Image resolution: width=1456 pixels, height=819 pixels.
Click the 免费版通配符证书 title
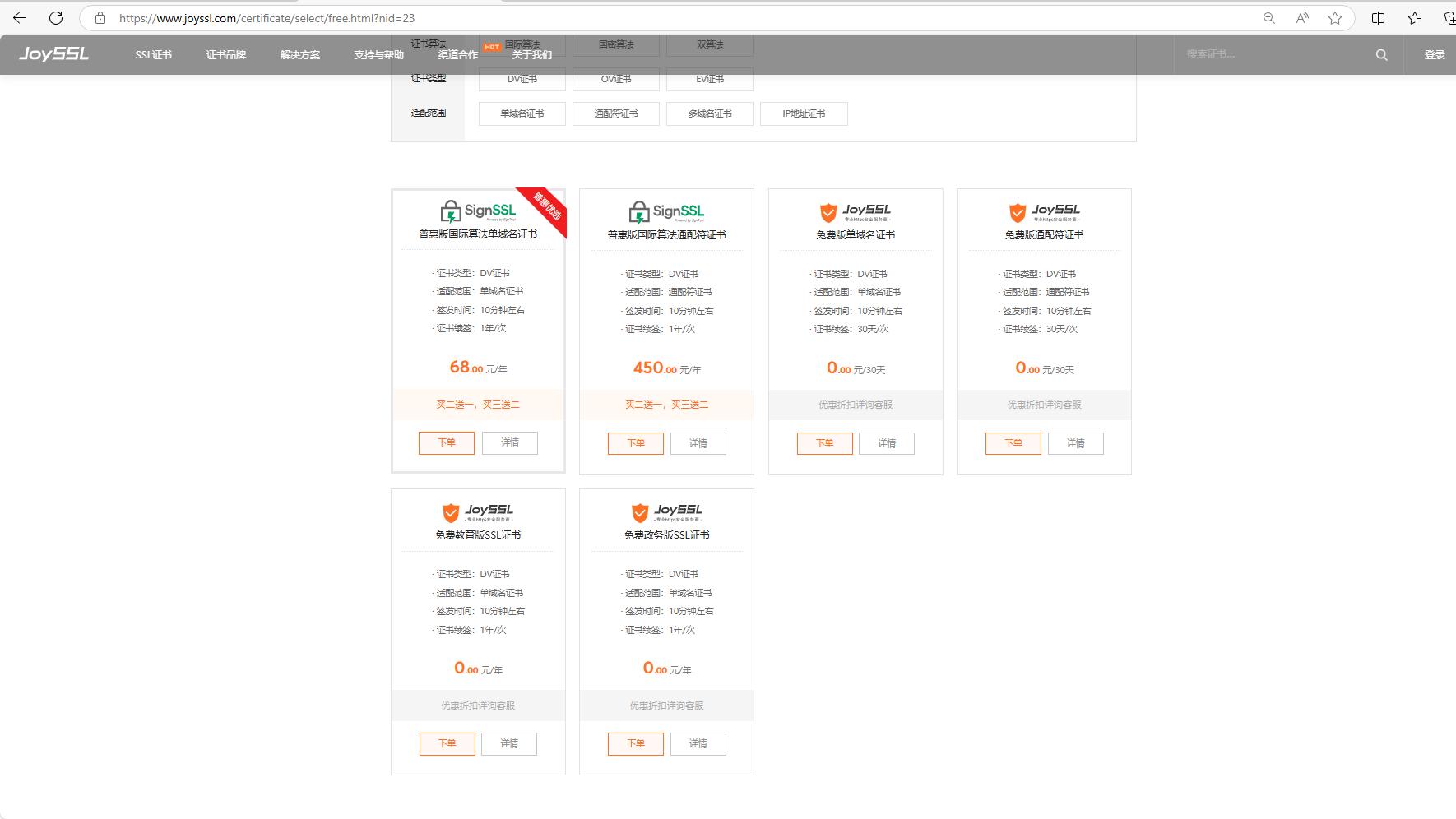[1044, 235]
